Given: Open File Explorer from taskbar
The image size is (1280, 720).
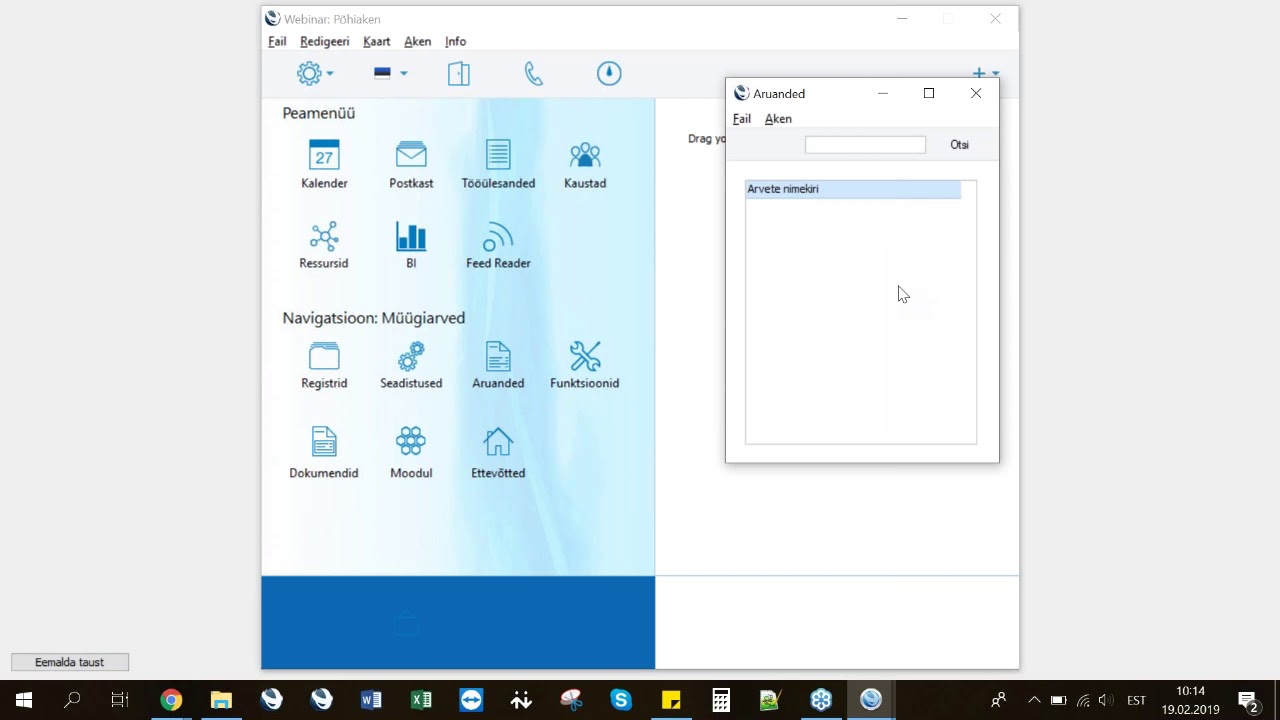Looking at the screenshot, I should pyautogui.click(x=221, y=700).
